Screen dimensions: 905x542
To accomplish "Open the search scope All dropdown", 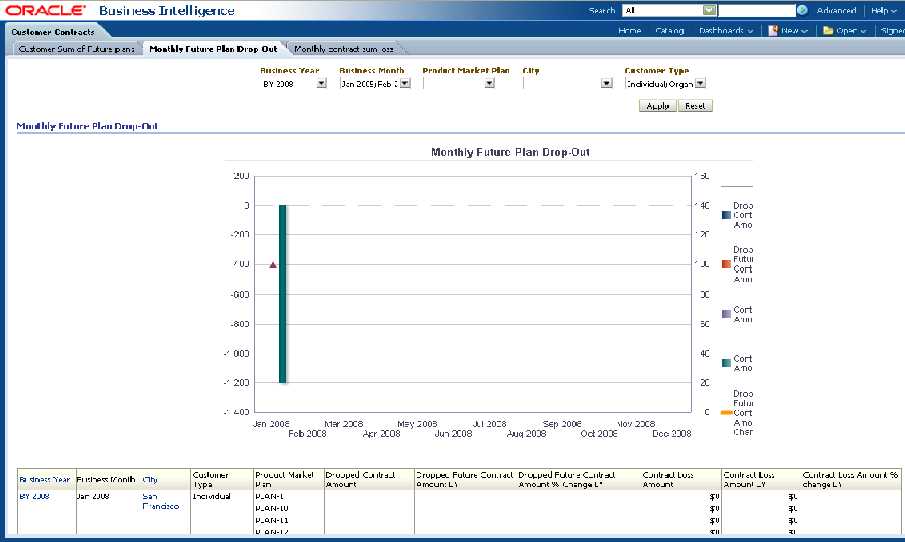I will (x=709, y=10).
